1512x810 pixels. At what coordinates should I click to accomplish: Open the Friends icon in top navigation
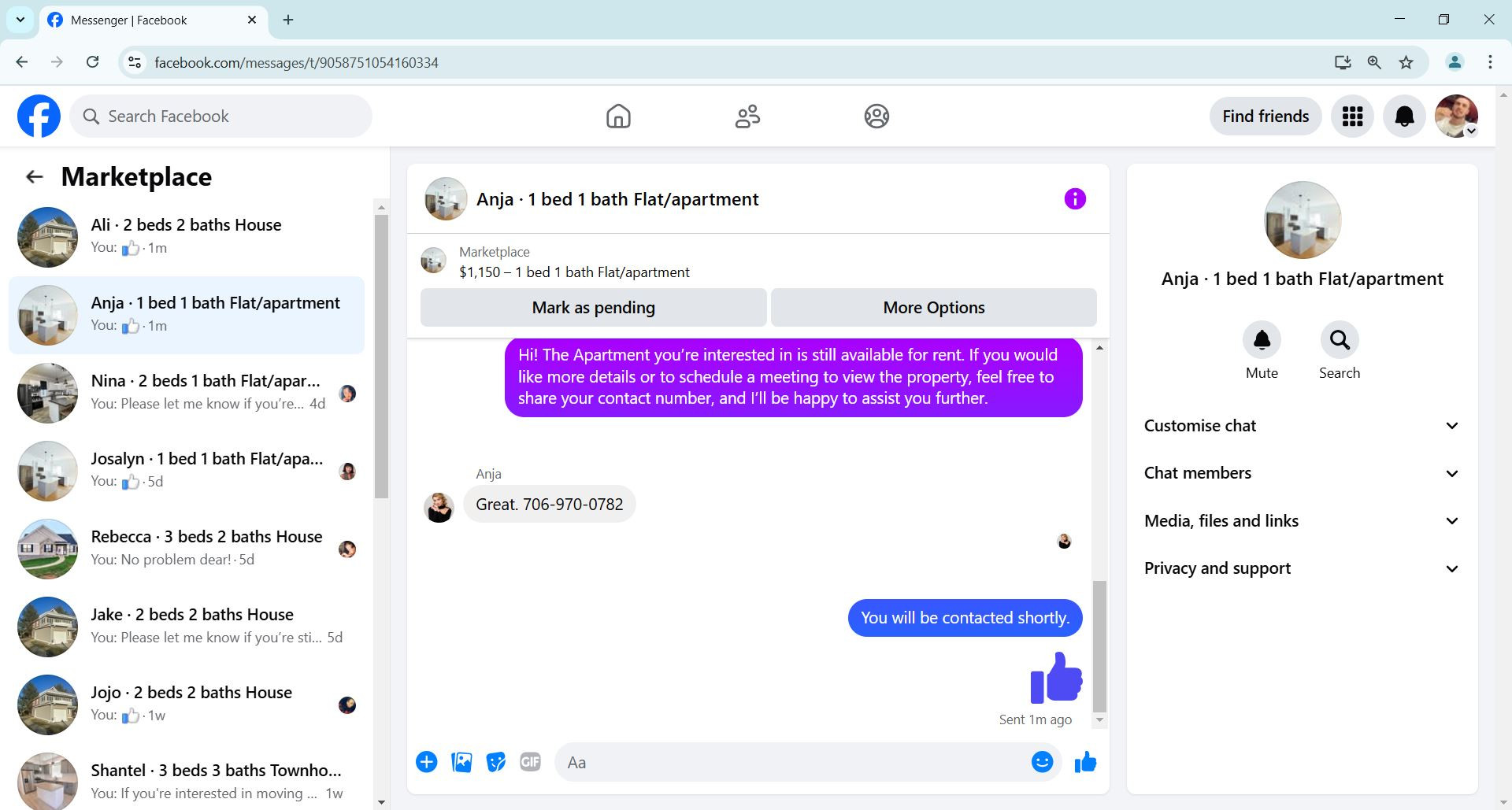point(747,117)
